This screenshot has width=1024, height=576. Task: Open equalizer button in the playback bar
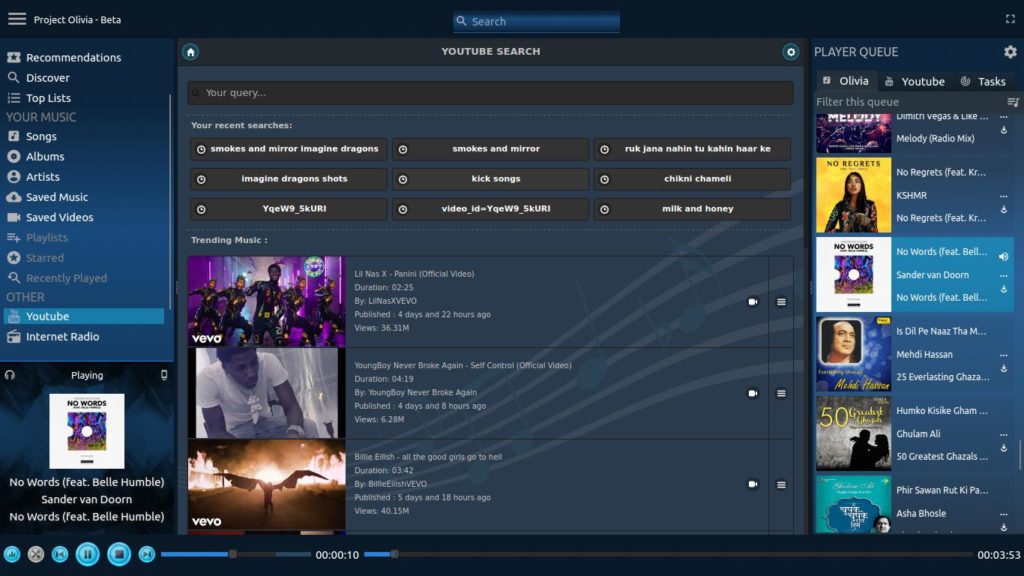pos(12,554)
